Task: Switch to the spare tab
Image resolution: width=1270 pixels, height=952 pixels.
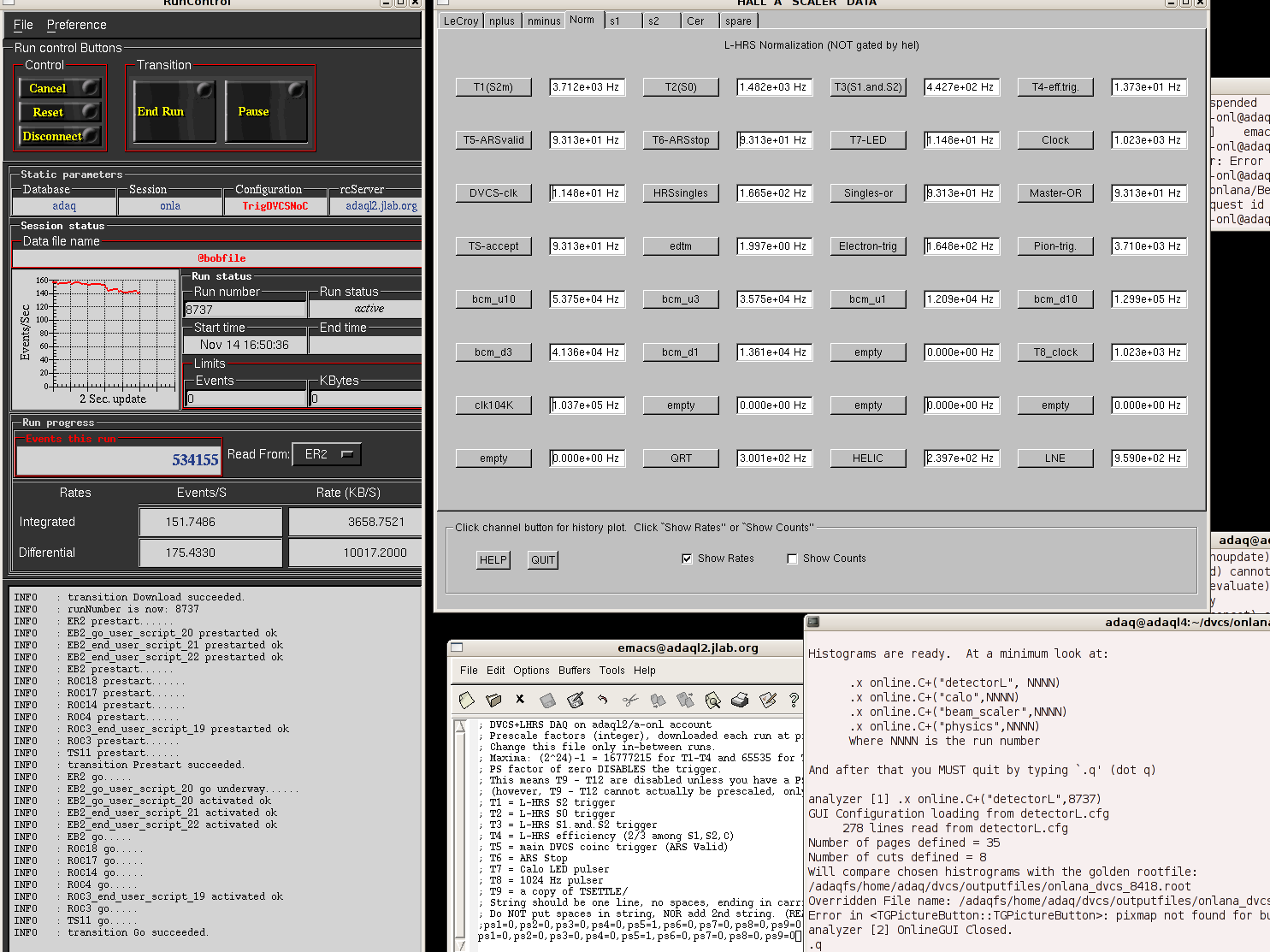Action: (x=738, y=21)
